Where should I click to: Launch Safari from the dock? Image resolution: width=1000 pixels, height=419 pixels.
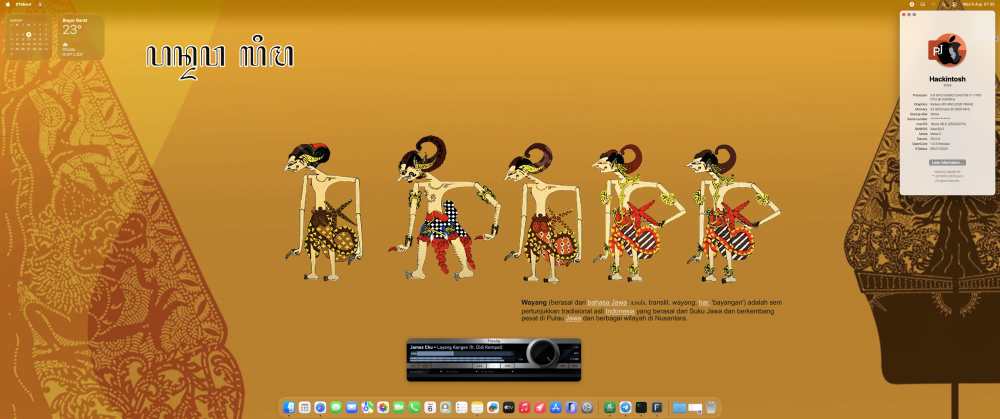click(x=320, y=407)
